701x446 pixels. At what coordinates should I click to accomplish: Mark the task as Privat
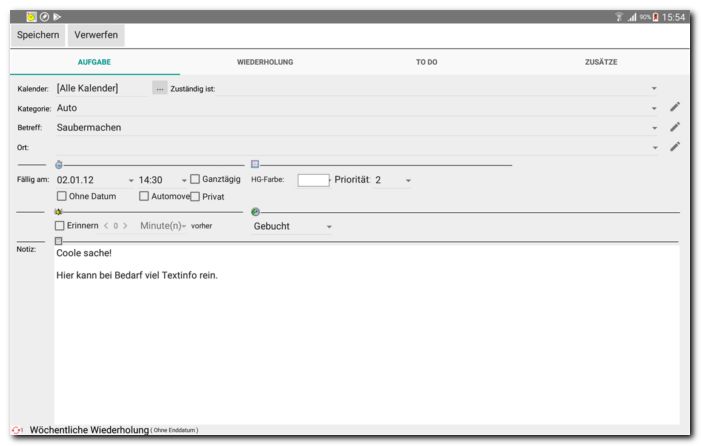click(195, 196)
